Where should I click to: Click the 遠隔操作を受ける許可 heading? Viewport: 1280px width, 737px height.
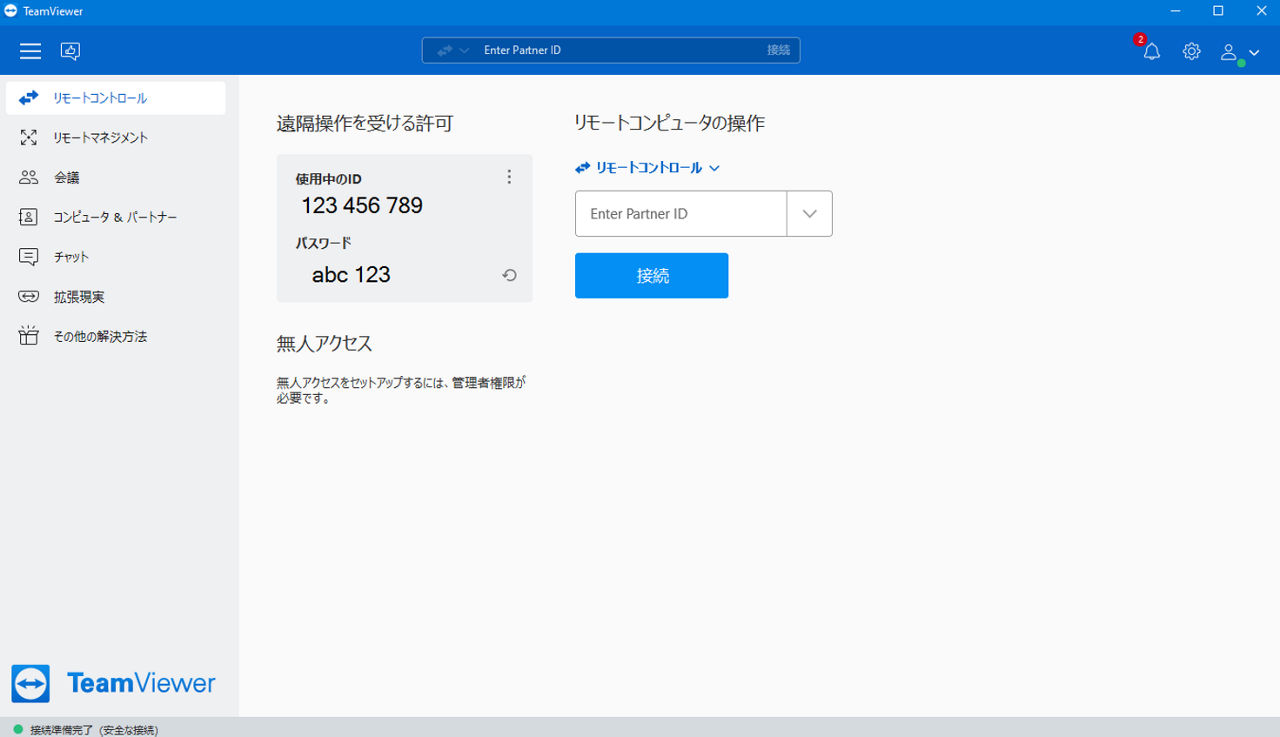click(365, 124)
